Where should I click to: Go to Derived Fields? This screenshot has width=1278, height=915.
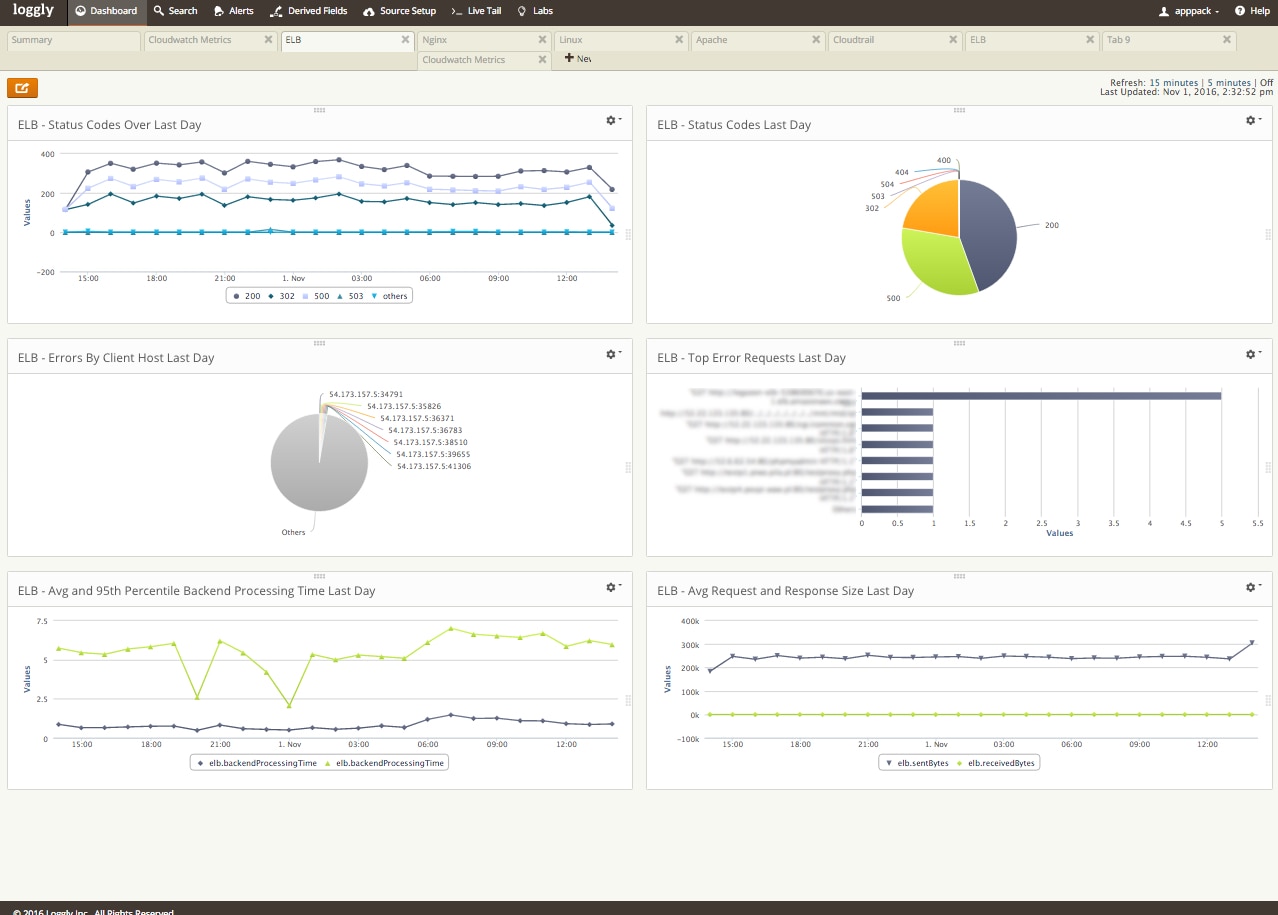(309, 11)
